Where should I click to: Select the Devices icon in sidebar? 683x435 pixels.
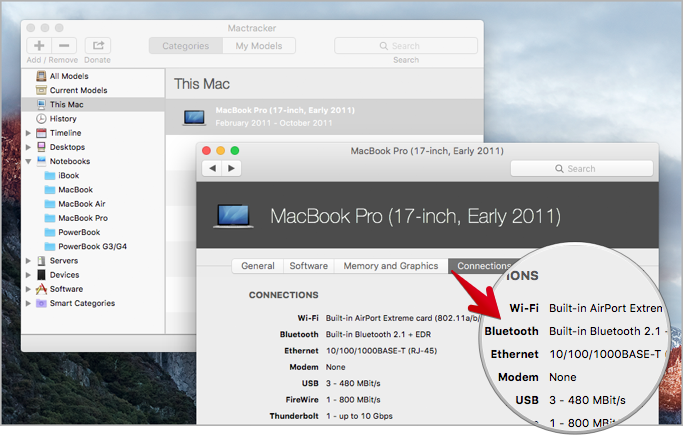[41, 275]
